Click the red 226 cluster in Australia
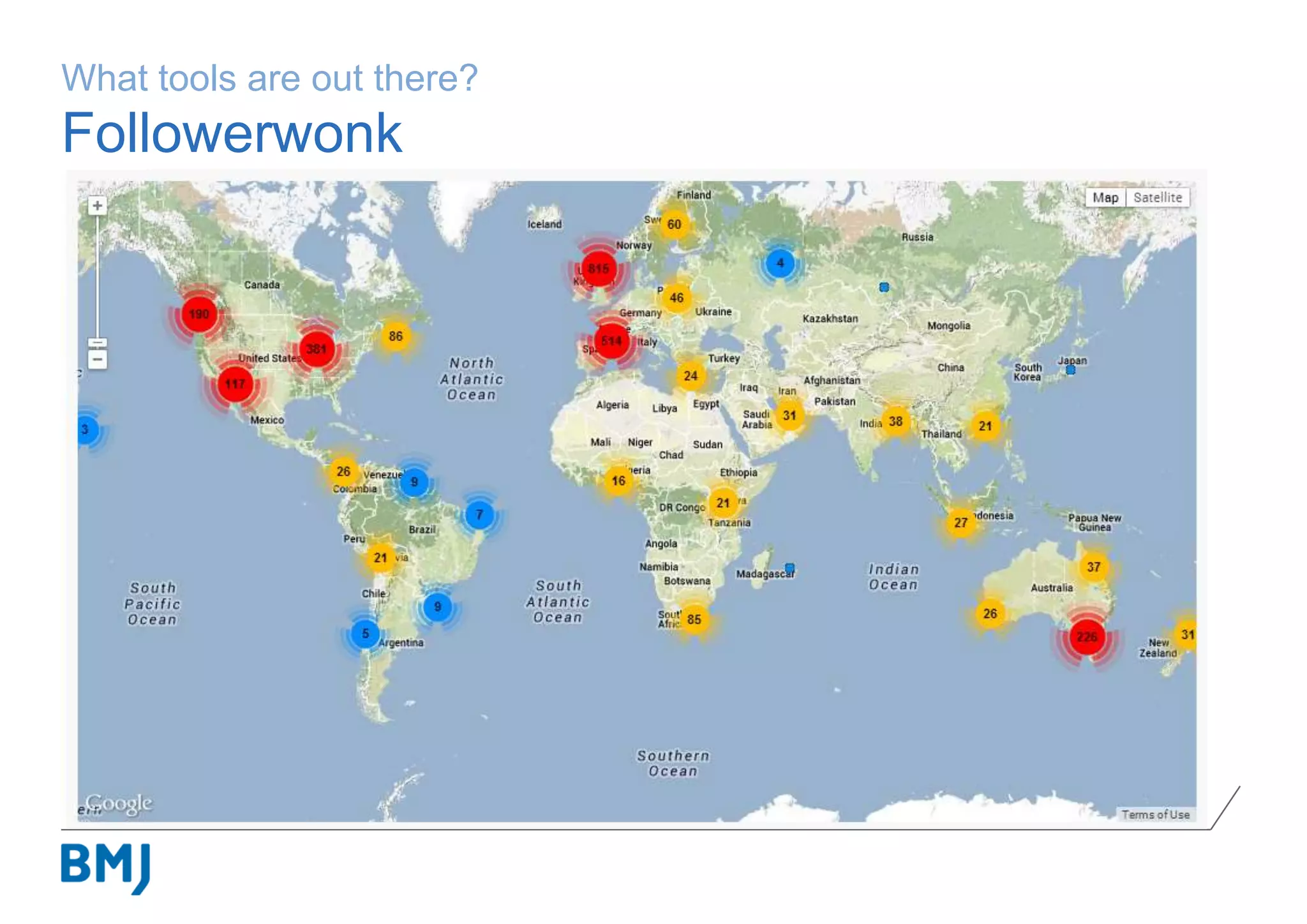 click(x=1087, y=636)
